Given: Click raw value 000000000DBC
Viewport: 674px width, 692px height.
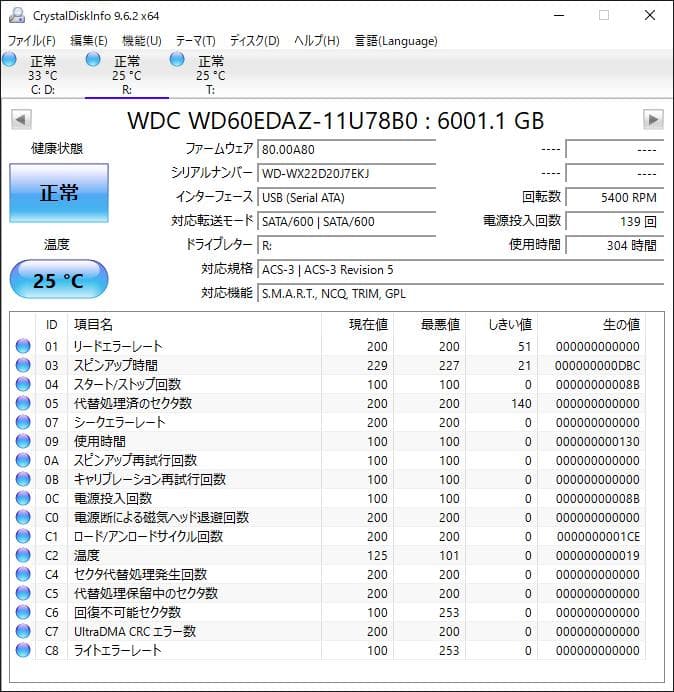Looking at the screenshot, I should tap(597, 365).
